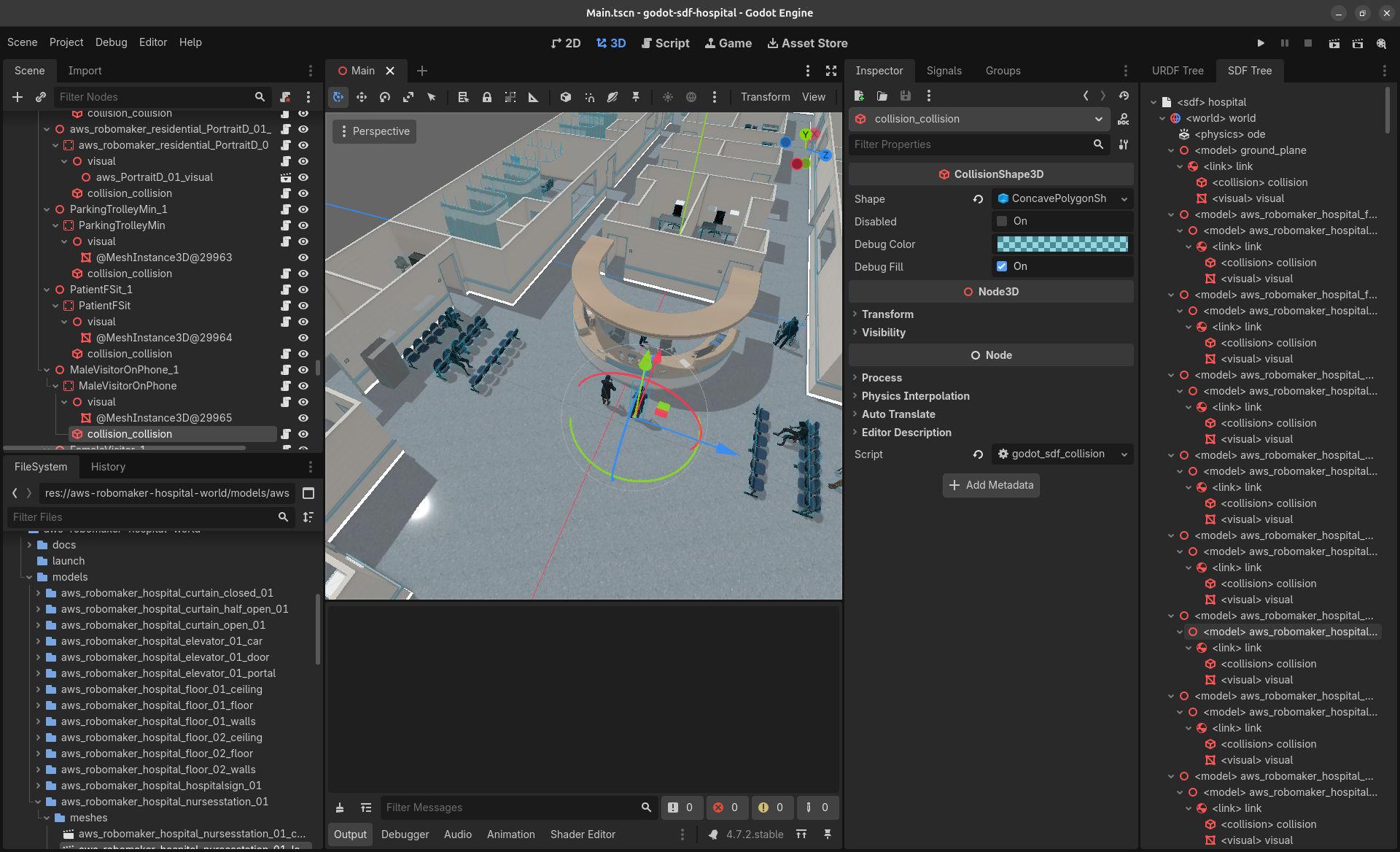Click the Filter Properties search field
The height and width of the screenshot is (852, 1400).
pos(979,144)
